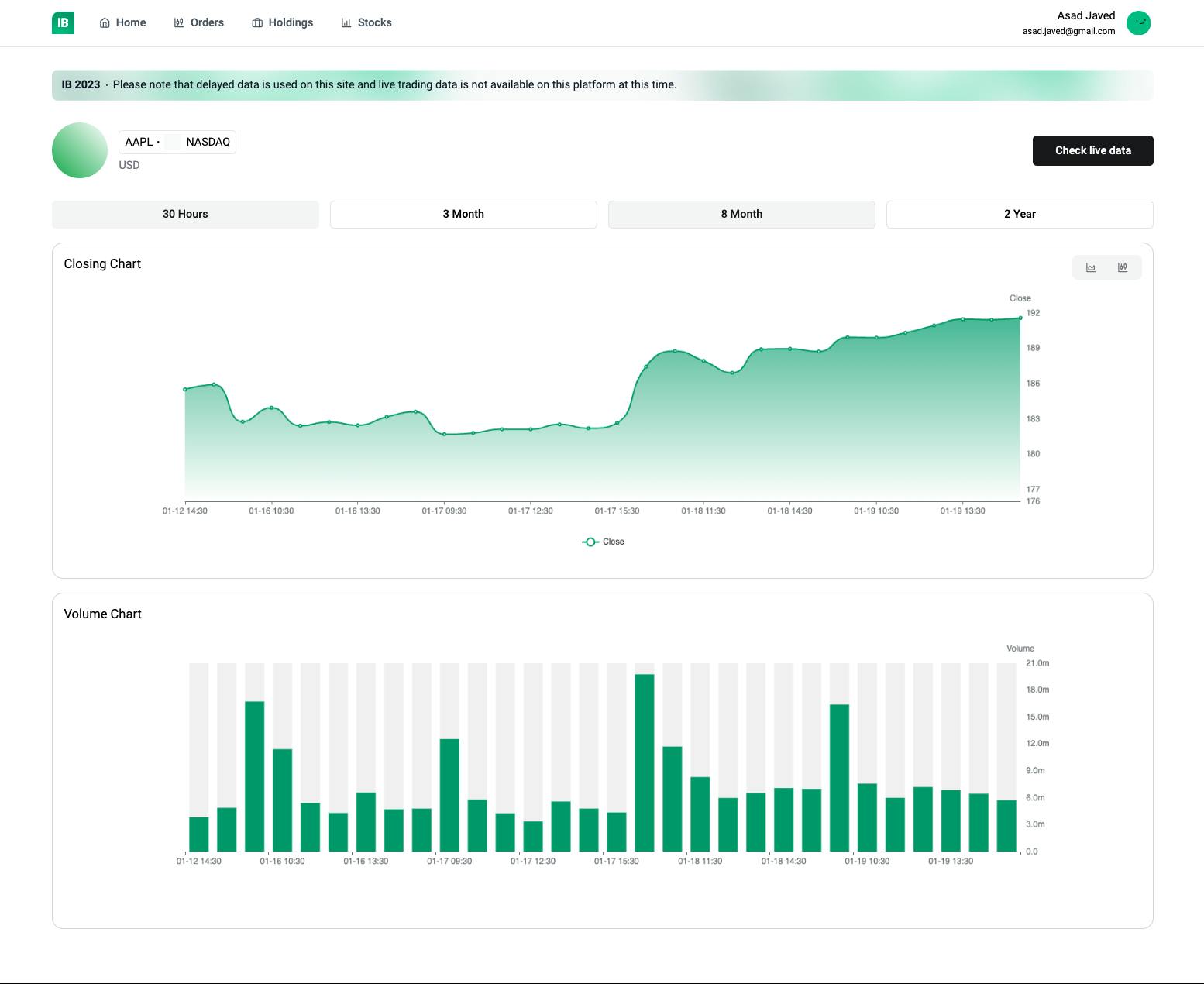Click the Home house icon
The image size is (1204, 984).
(x=105, y=23)
